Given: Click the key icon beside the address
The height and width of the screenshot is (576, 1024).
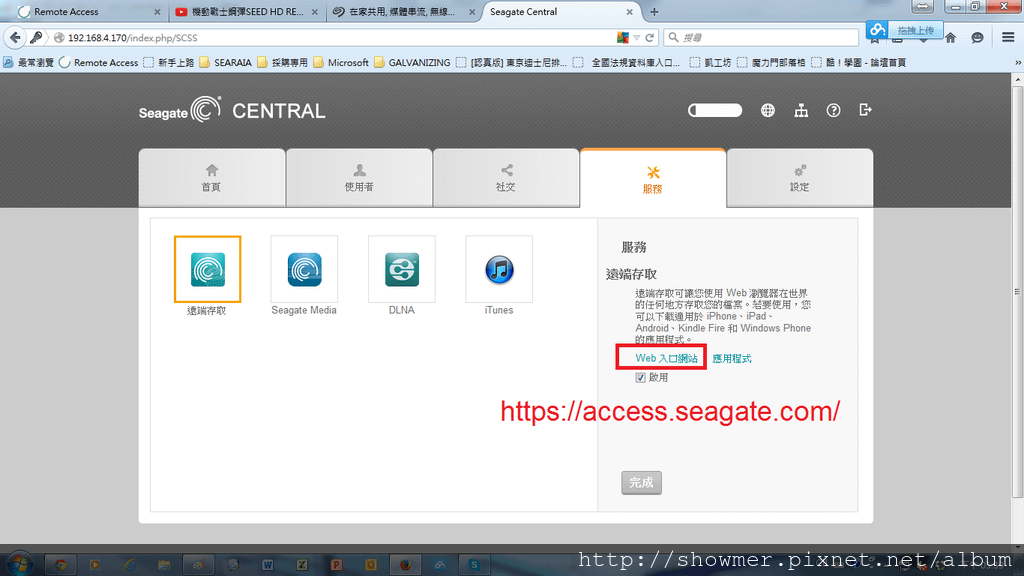Looking at the screenshot, I should point(37,38).
